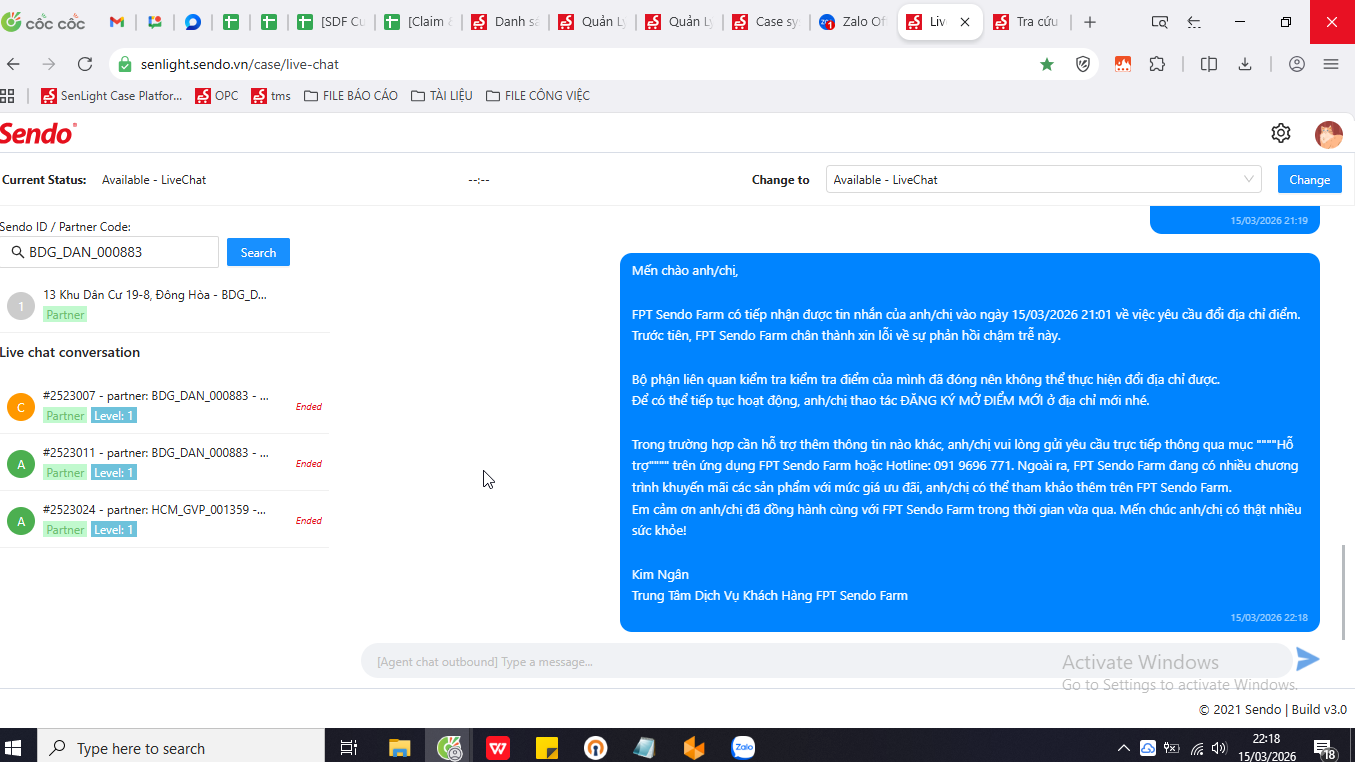1355x762 pixels.
Task: Open the OPC bookmark
Action: [x=217, y=96]
